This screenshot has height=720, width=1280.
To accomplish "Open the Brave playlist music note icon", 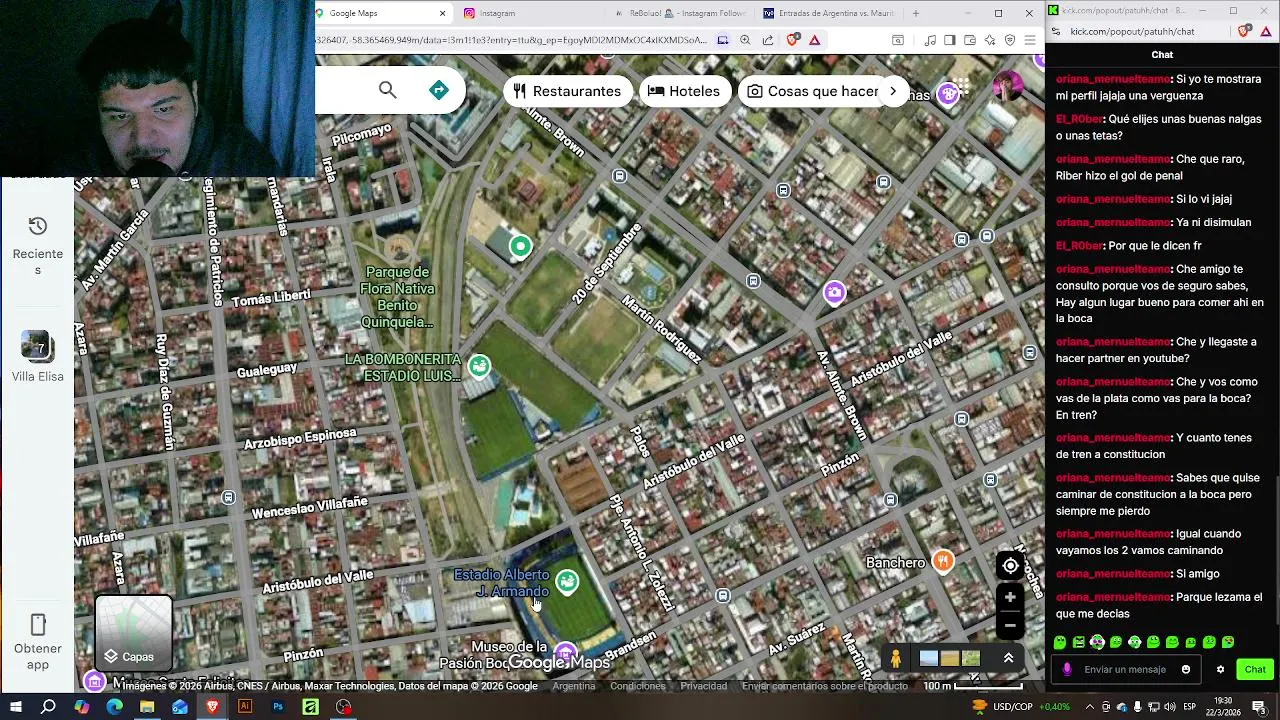I will pos(931,40).
